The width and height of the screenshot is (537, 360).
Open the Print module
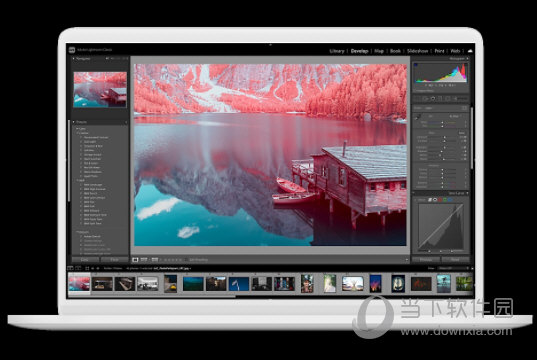(x=439, y=51)
